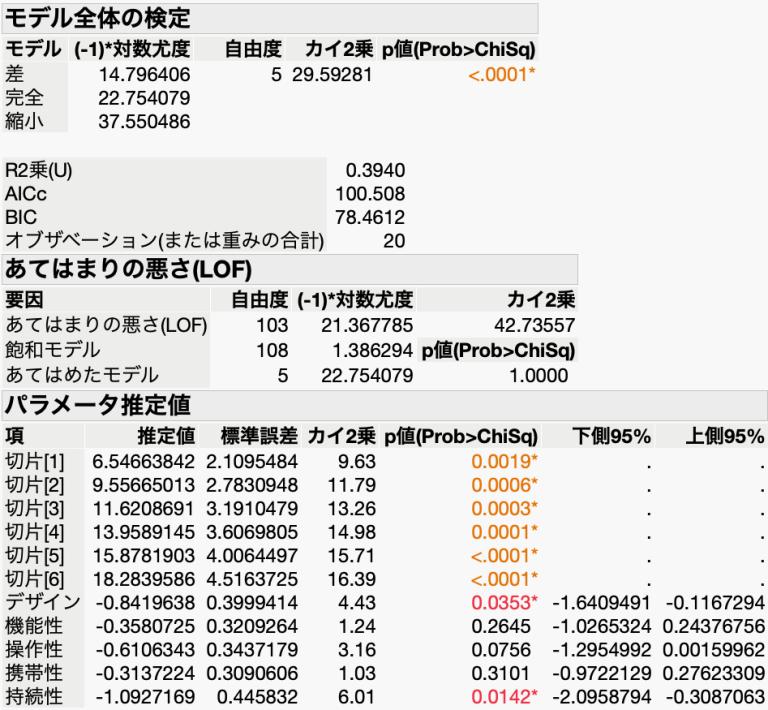Click the 項 column header in parameter table

click(15, 436)
